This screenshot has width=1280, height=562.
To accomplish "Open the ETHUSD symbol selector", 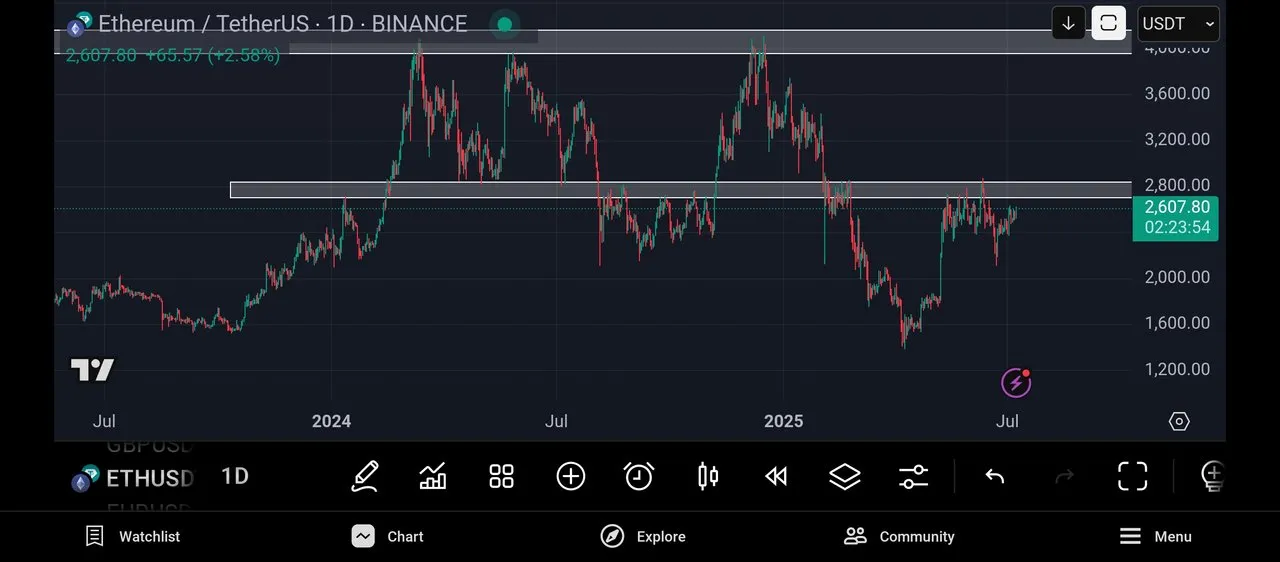I will [x=131, y=479].
